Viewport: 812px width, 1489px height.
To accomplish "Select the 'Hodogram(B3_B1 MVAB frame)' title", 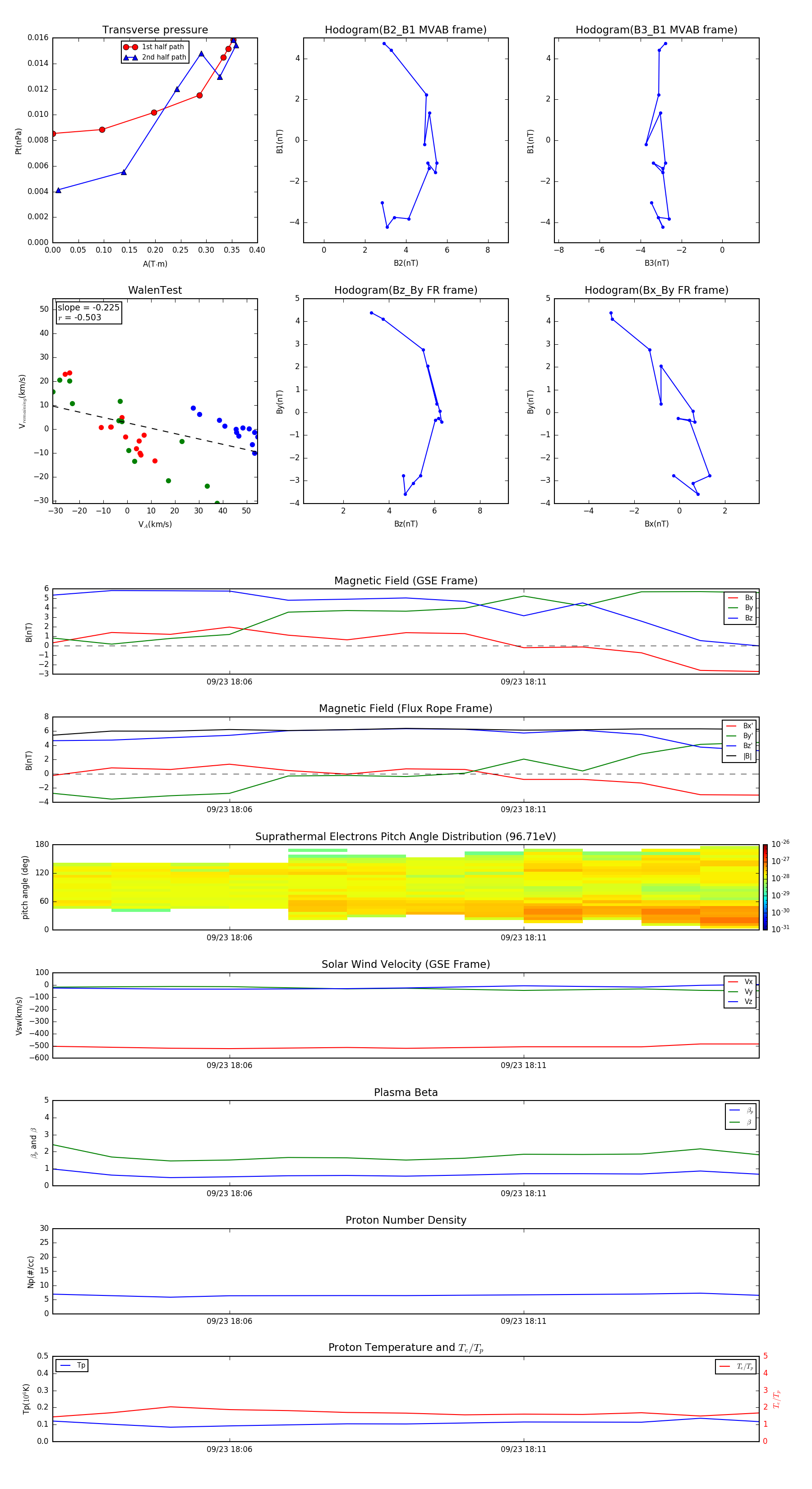I will (x=656, y=30).
